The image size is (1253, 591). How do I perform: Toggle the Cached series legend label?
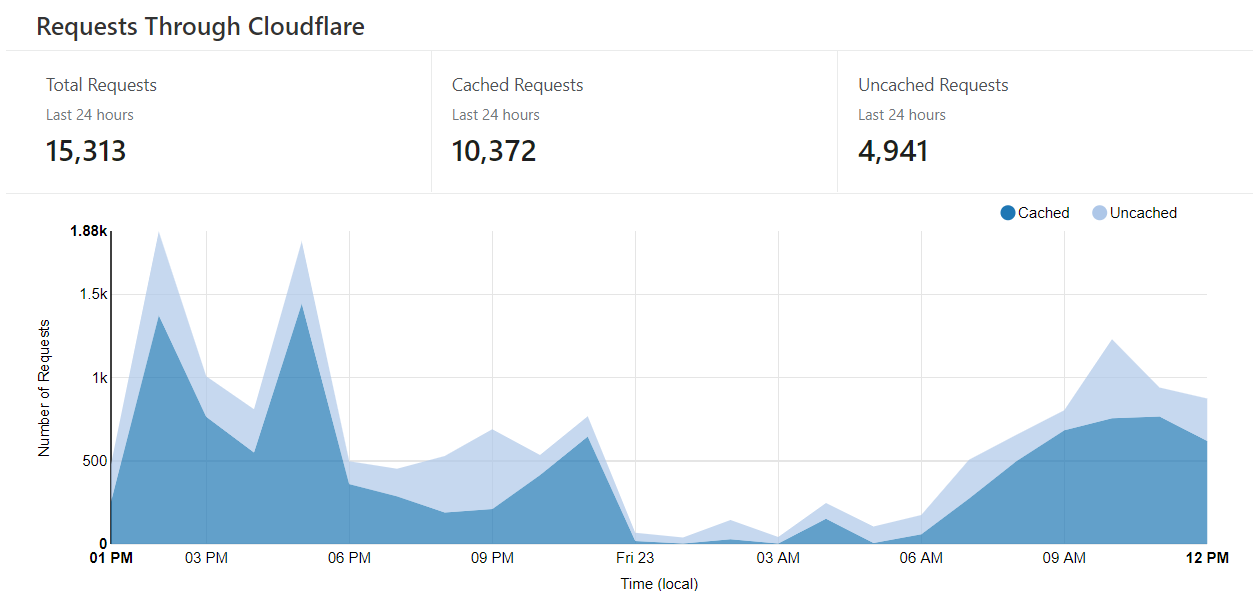pyautogui.click(x=1043, y=213)
